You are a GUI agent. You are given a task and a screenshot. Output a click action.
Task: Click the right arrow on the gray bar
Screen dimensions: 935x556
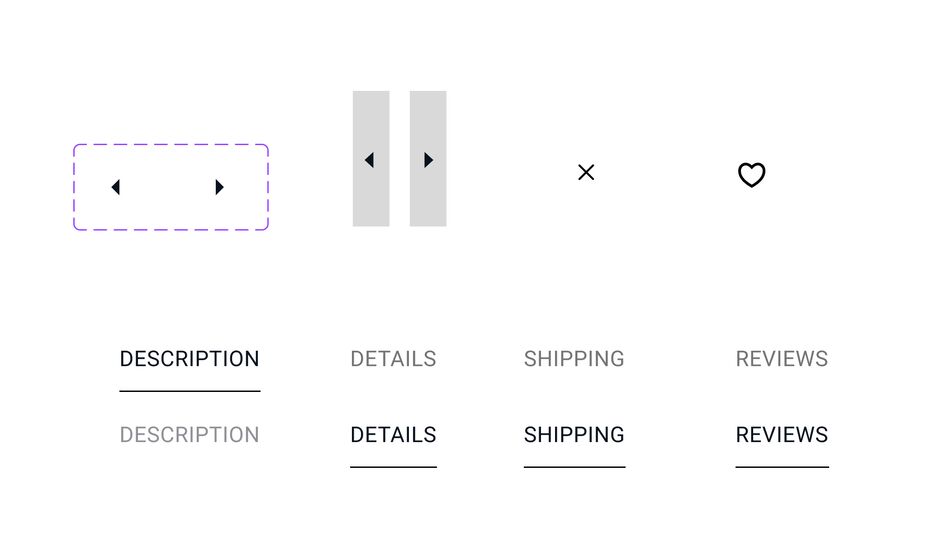[x=429, y=160]
